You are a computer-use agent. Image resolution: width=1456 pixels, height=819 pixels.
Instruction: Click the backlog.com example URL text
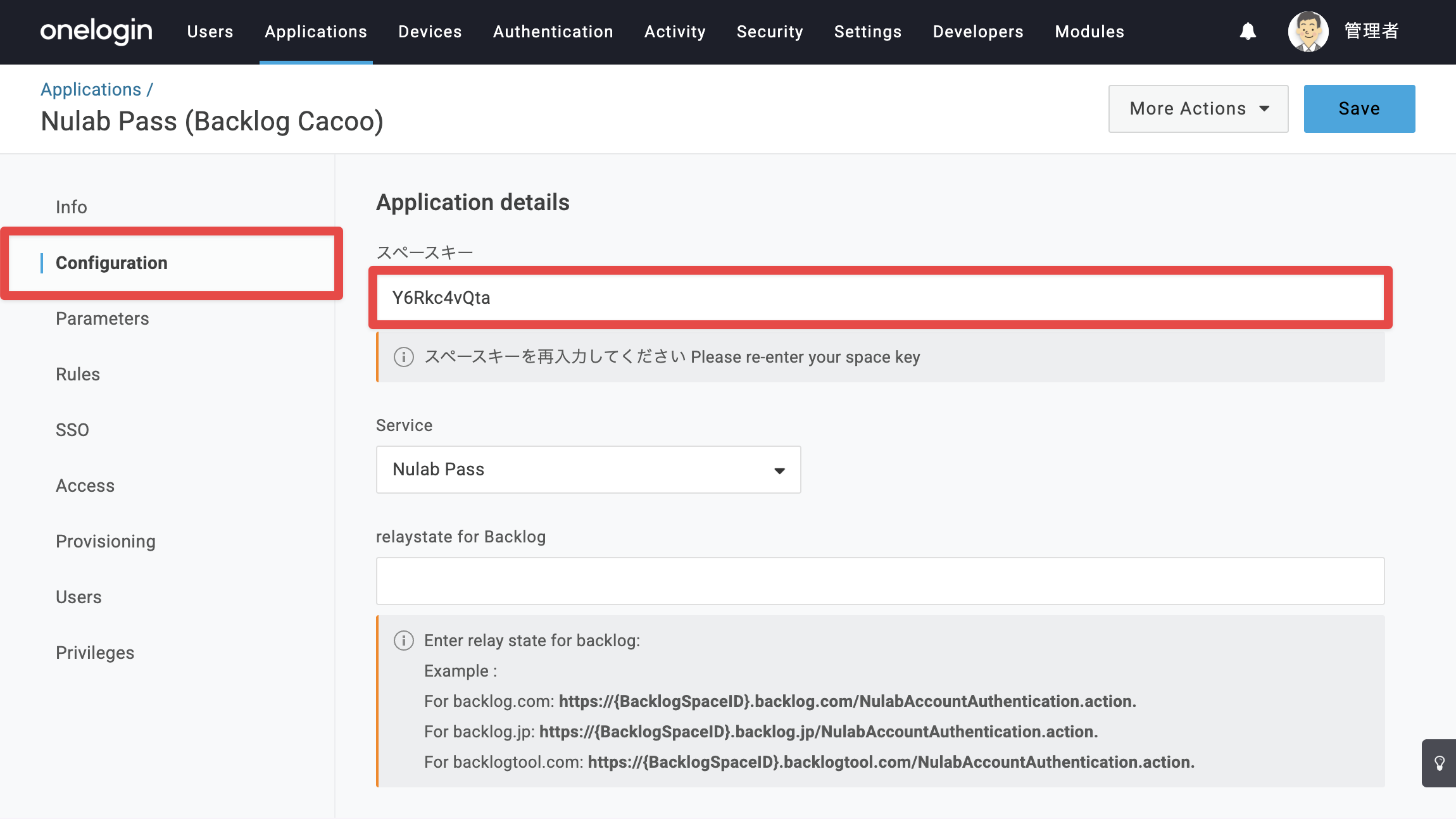tap(848, 701)
